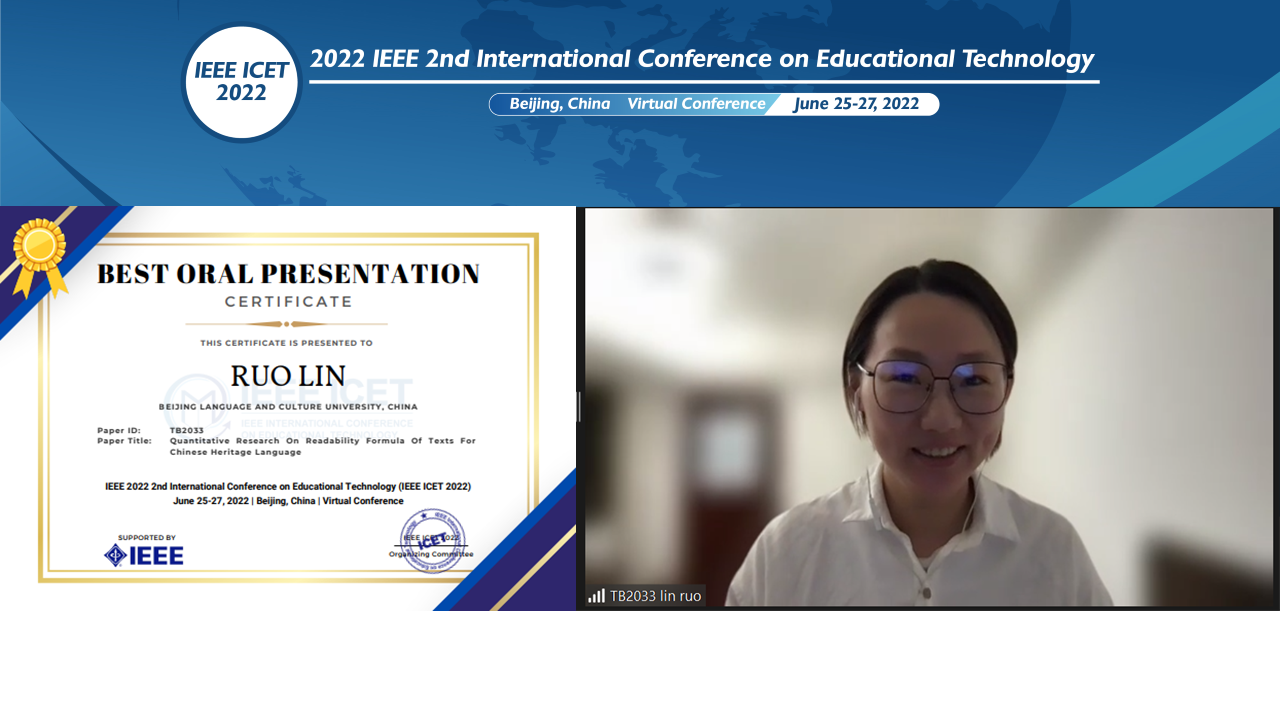Click the 'SUPPORTED BY' label
Screen dimensions: 1280x720
click(146, 537)
